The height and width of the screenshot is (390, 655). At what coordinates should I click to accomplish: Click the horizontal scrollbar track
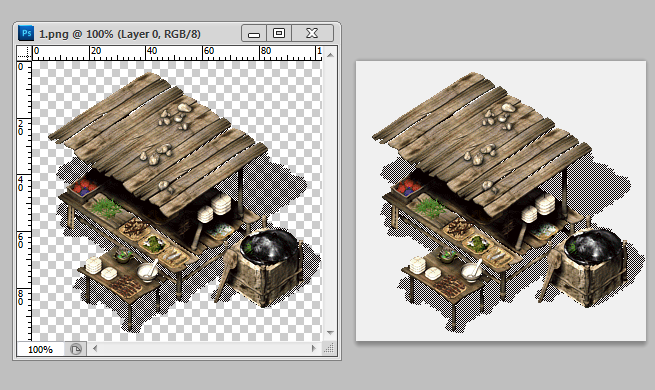tap(204, 348)
